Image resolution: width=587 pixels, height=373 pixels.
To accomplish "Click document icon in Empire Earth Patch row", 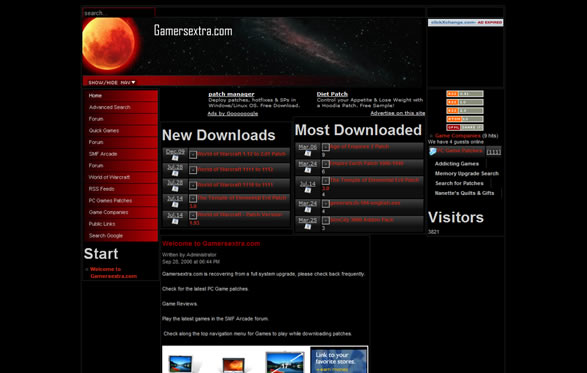I will (308, 170).
